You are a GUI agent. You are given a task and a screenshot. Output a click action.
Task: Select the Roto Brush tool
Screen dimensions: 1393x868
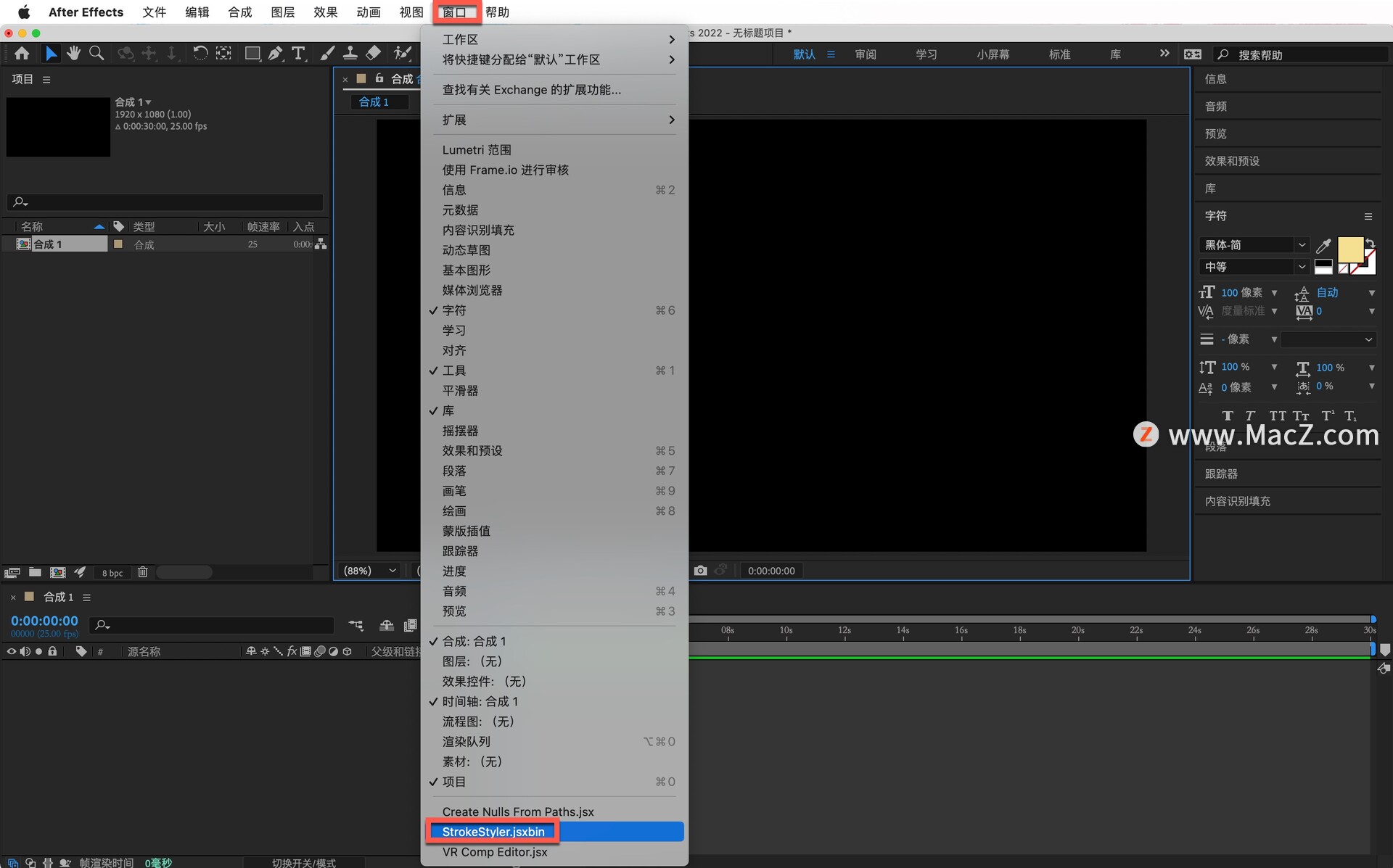[x=402, y=54]
